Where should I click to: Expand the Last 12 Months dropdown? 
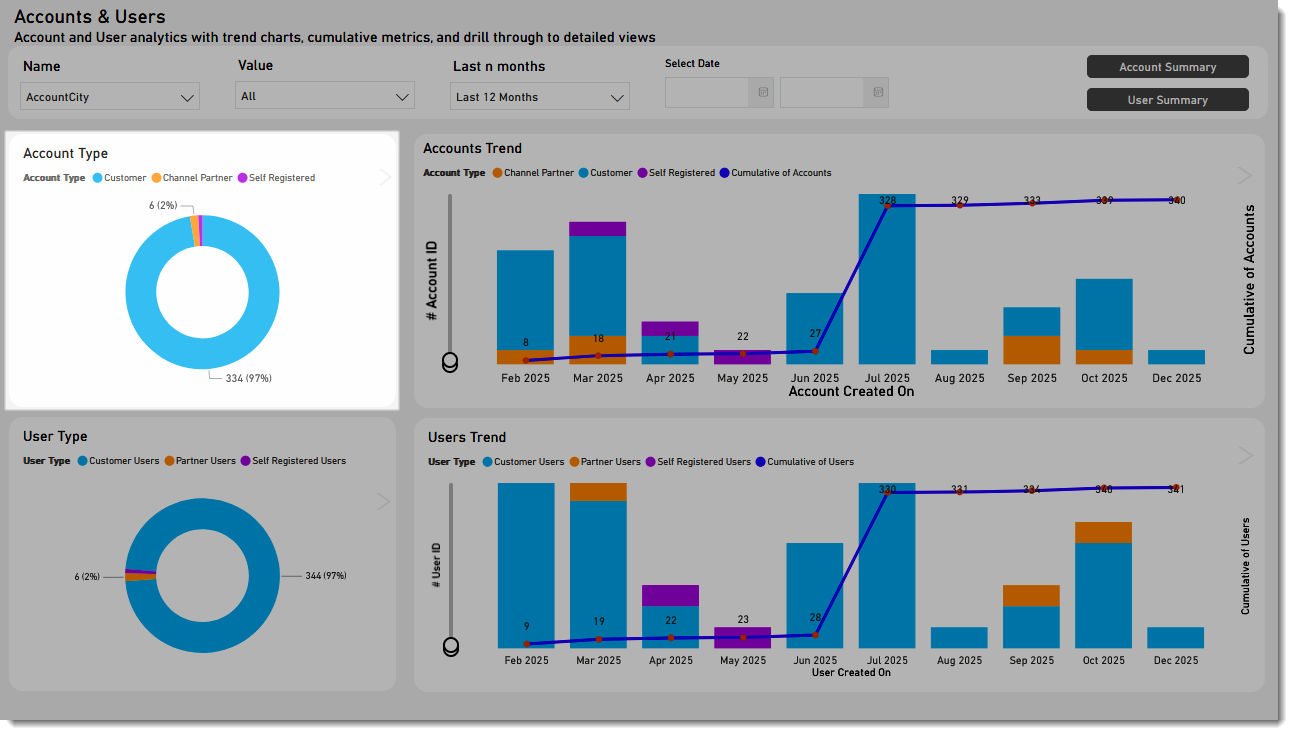[540, 97]
